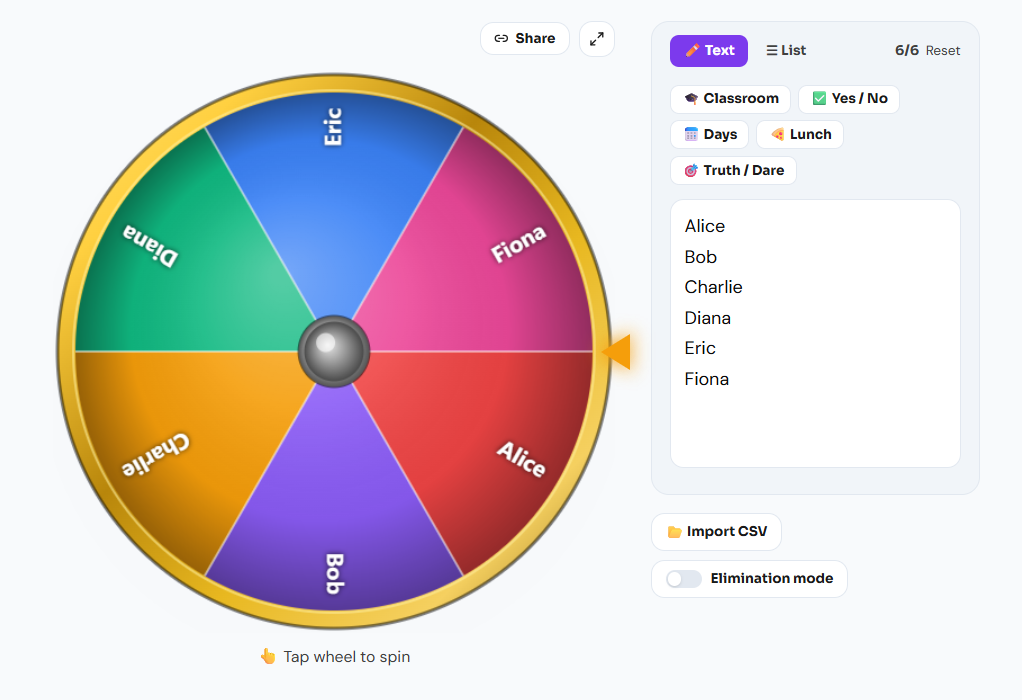This screenshot has width=1022, height=700.
Task: Switch to the List tab
Action: pos(786,51)
